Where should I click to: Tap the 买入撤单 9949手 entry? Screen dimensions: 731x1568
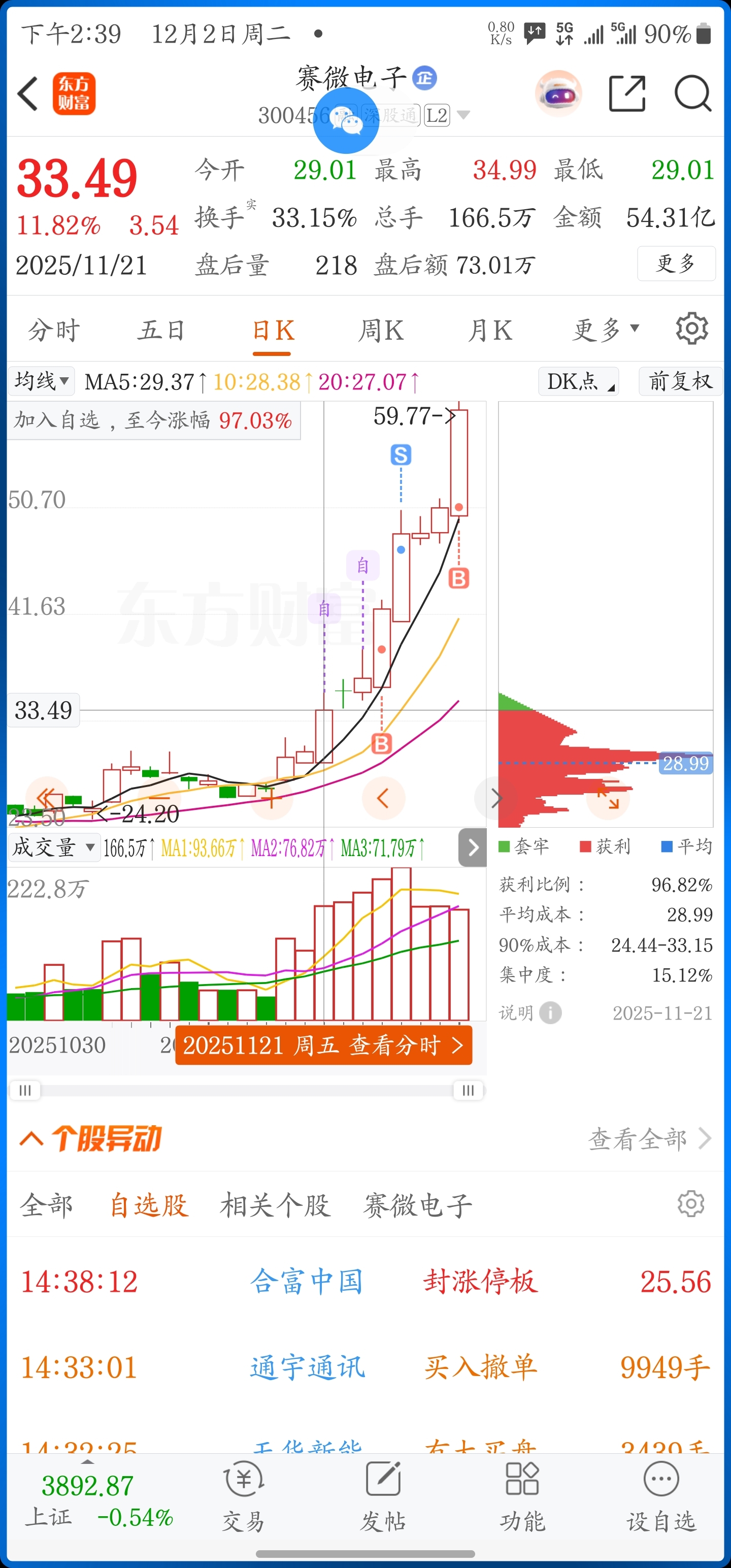click(x=365, y=1367)
